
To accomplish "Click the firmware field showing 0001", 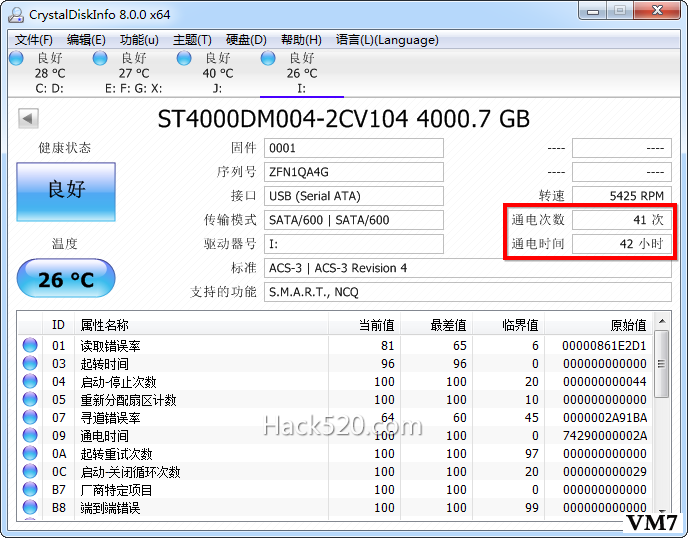I will tap(354, 148).
